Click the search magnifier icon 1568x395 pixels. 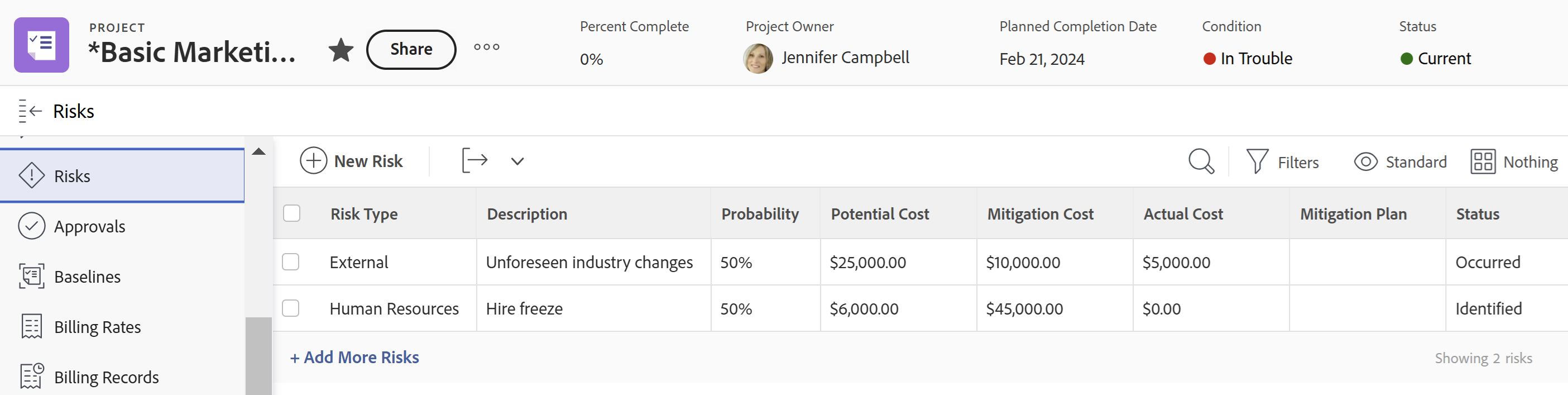1201,161
